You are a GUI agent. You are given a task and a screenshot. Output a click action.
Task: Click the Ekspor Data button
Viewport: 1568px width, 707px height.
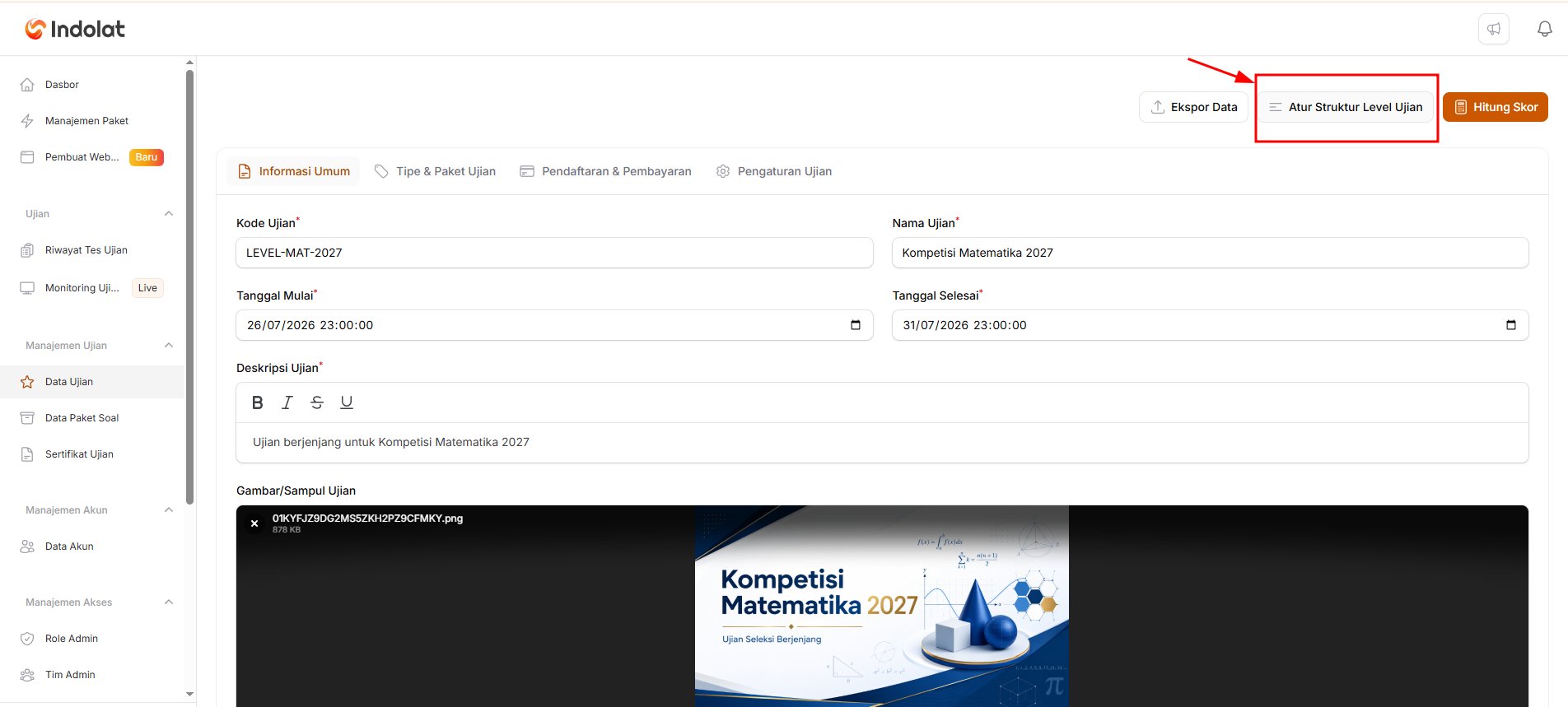(1194, 107)
